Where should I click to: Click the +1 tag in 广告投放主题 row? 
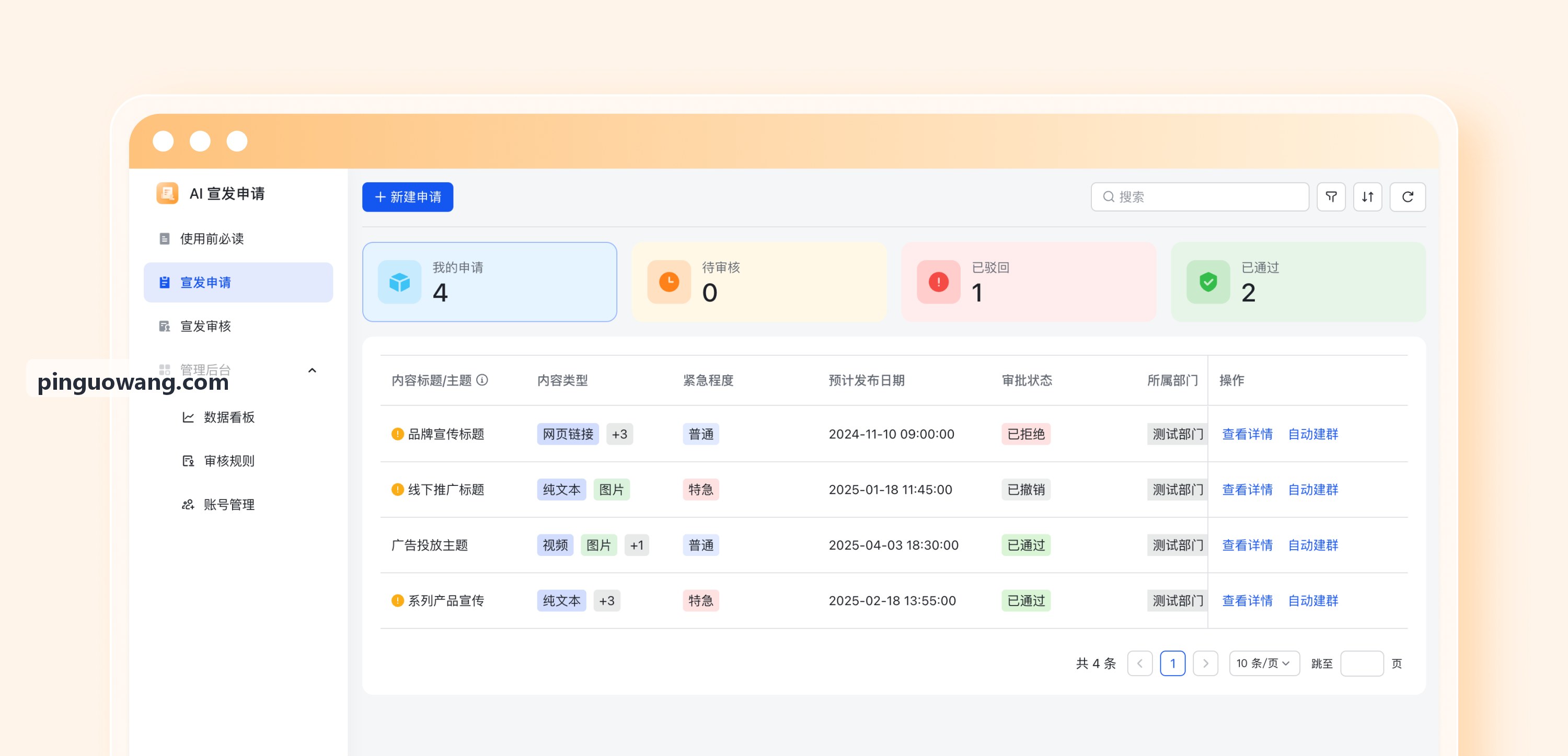click(637, 545)
